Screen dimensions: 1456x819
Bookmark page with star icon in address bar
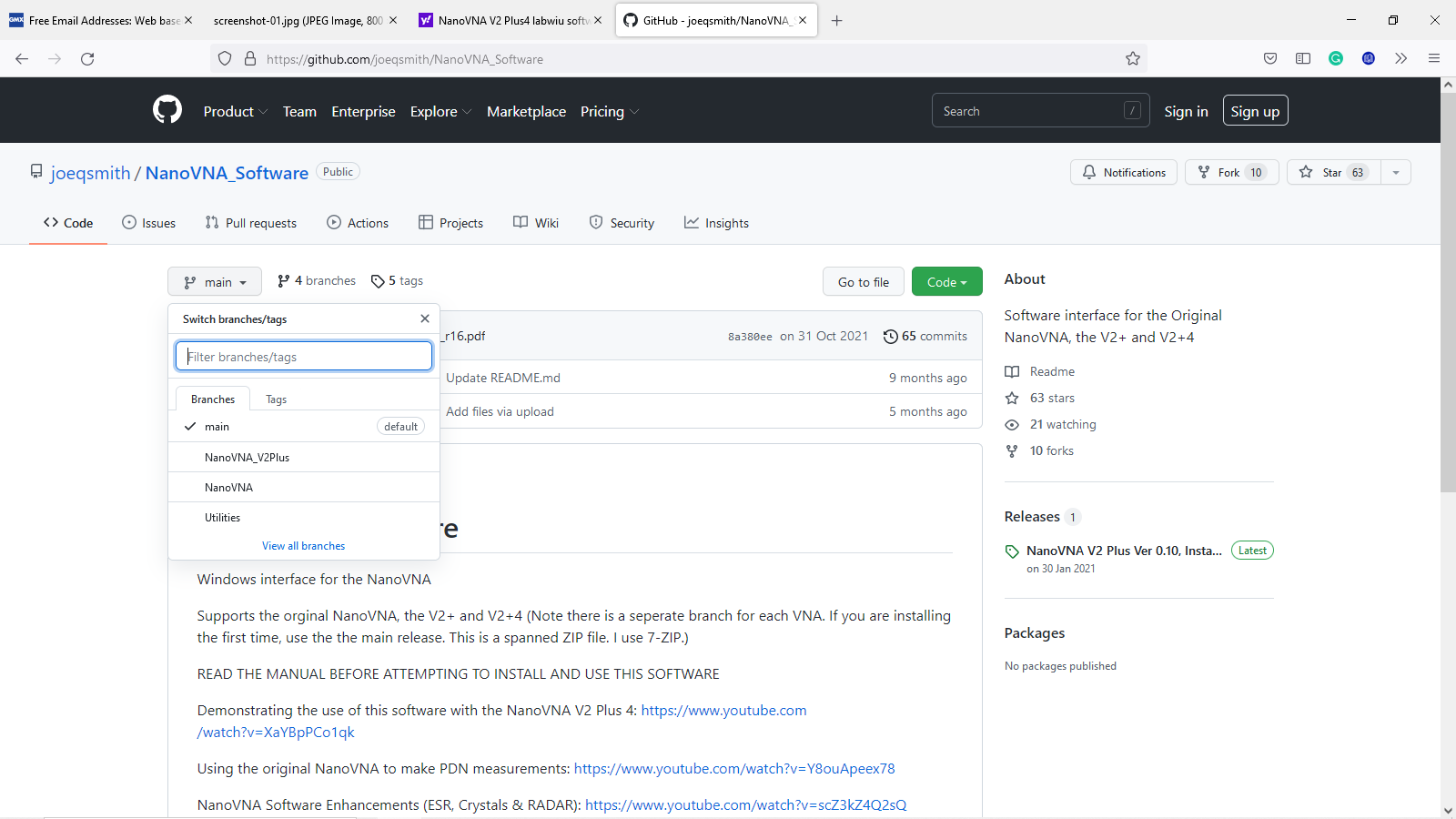pyautogui.click(x=1133, y=59)
